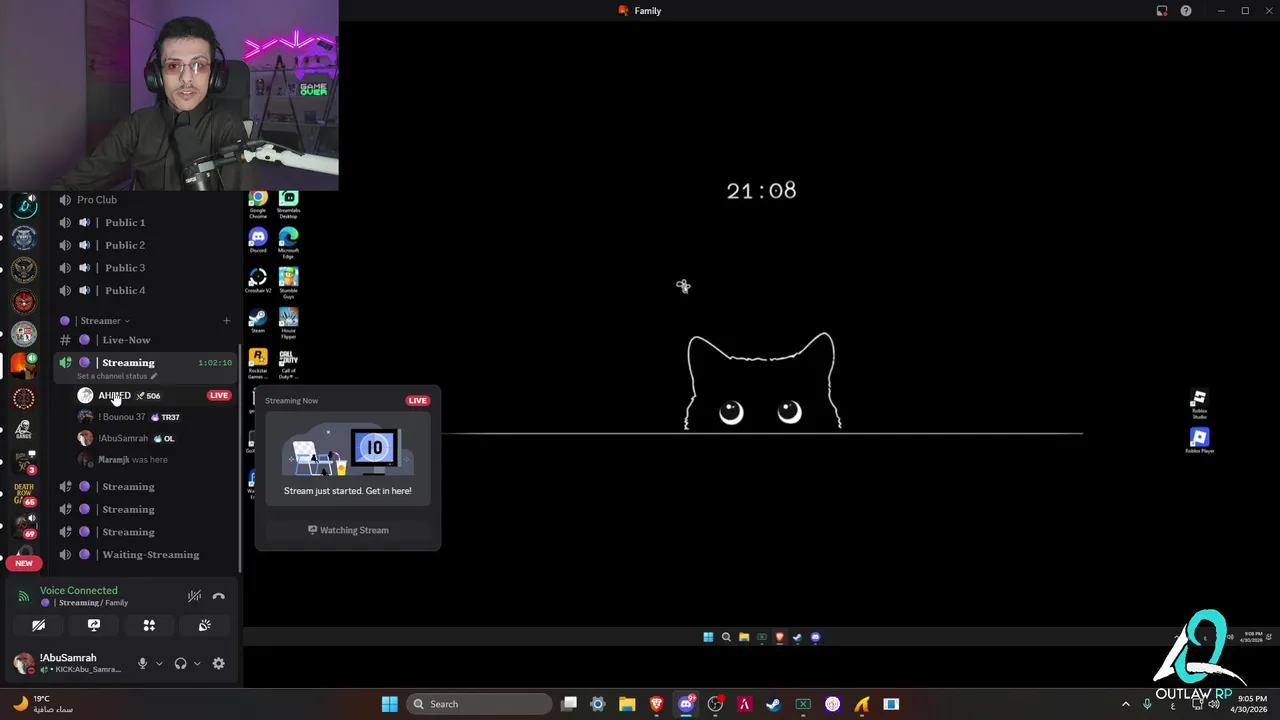The height and width of the screenshot is (720, 1280).
Task: Open user panel for !AbuSamrah avatar
Action: click(24, 663)
